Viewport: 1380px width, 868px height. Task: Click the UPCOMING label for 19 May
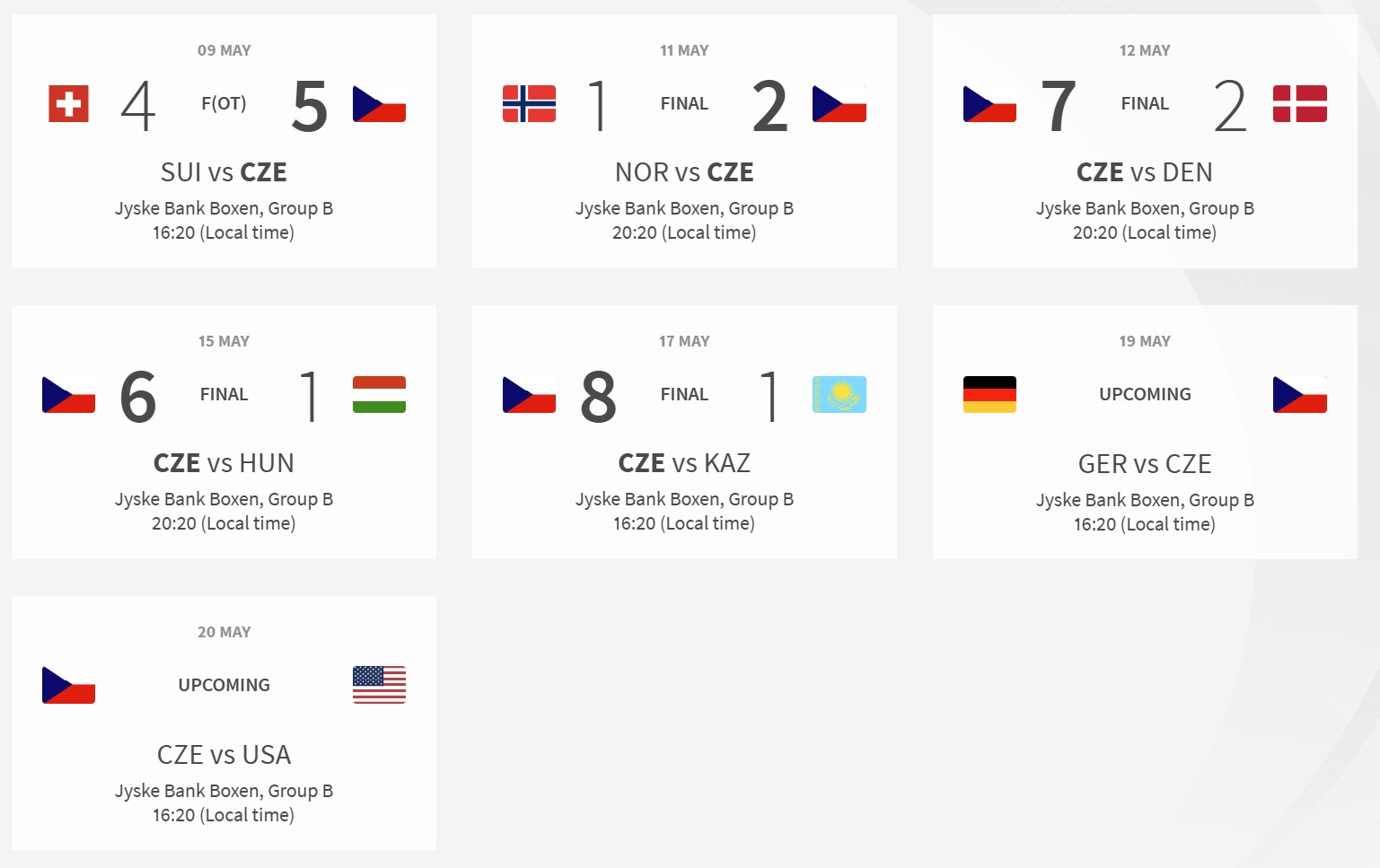pos(1145,395)
